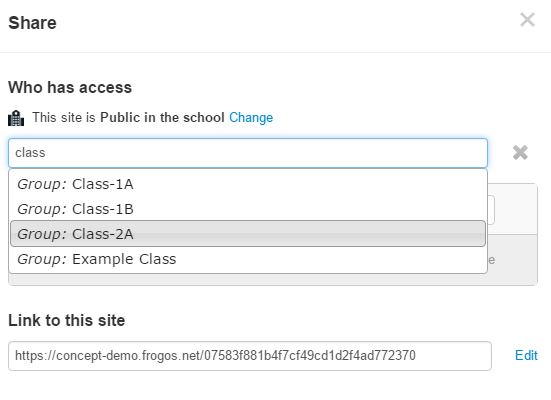Click the 'Public in the school' status text
The width and height of the screenshot is (551, 400).
[162, 117]
